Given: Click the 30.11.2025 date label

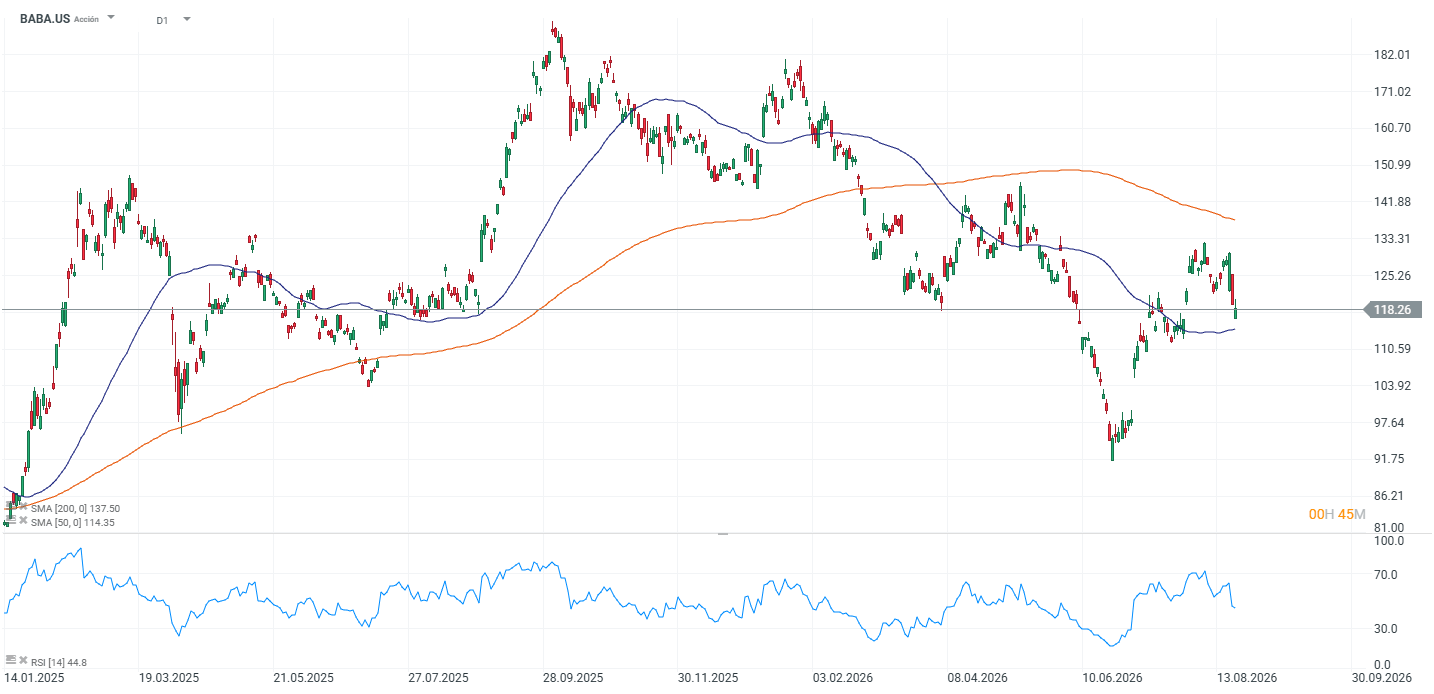Looking at the screenshot, I should coord(708,678).
